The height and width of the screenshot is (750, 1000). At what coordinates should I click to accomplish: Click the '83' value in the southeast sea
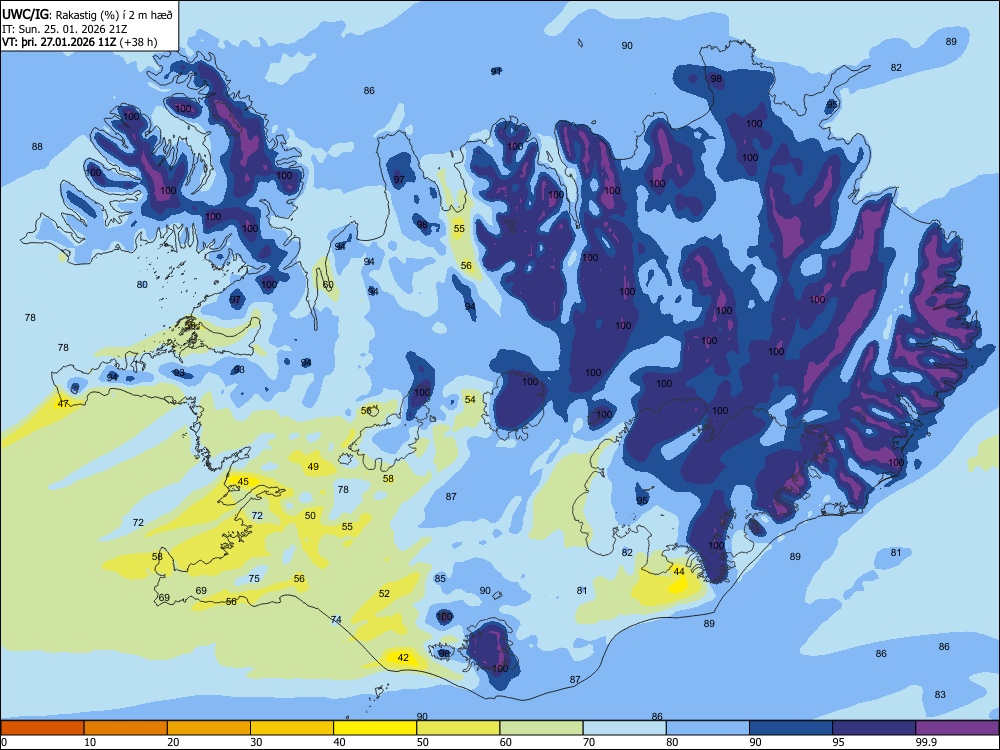[x=940, y=695]
